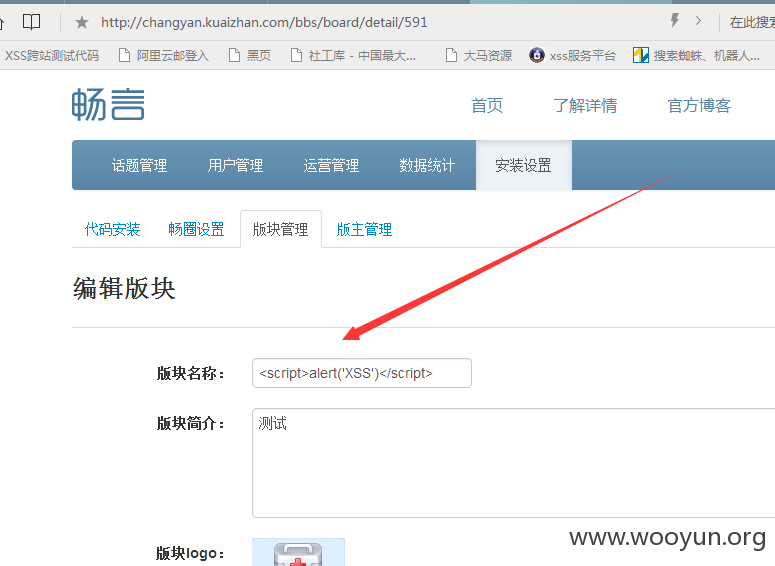This screenshot has width=775, height=566.
Task: Click the 畅言 logo
Action: 108,104
